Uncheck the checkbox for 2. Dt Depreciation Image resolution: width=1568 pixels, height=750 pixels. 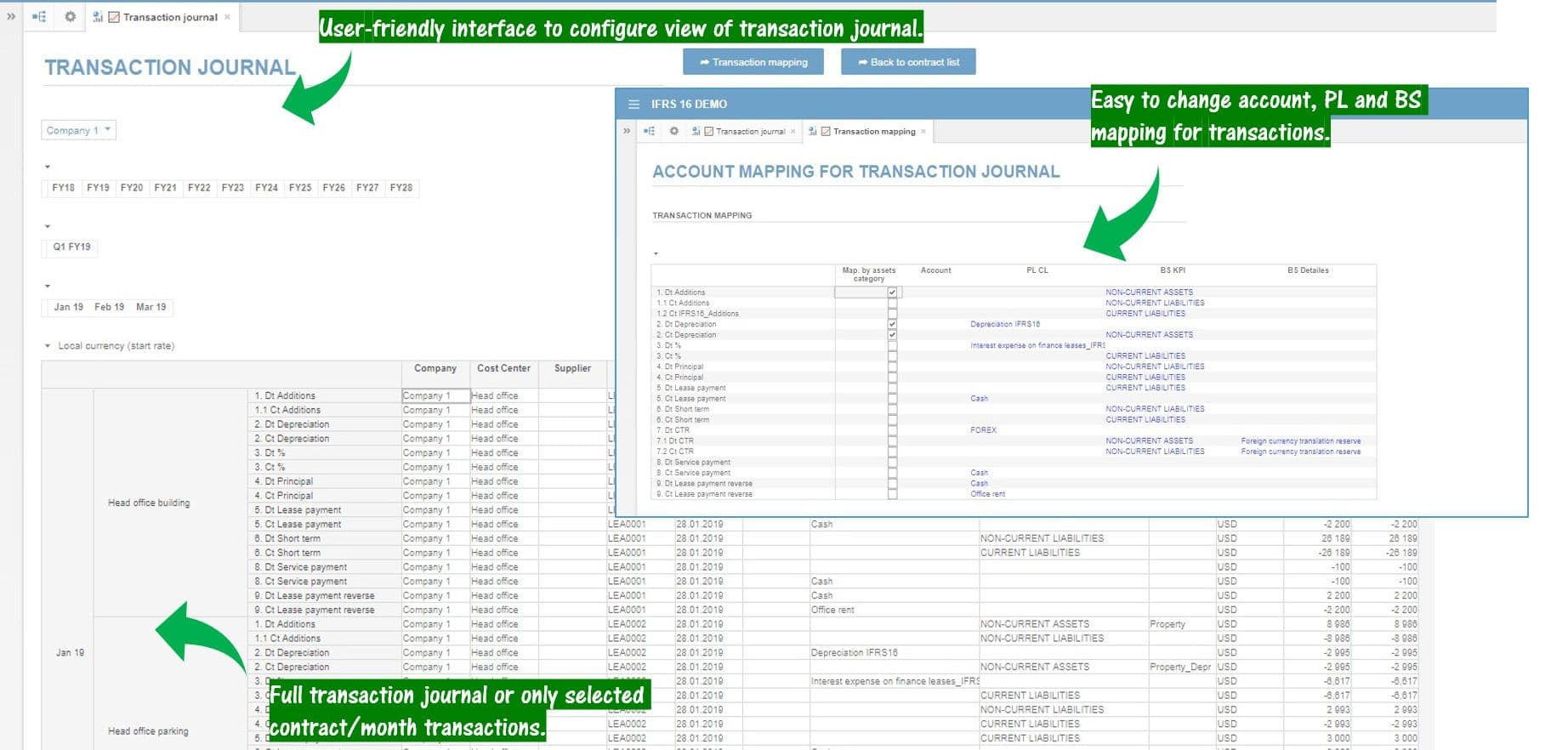click(892, 324)
